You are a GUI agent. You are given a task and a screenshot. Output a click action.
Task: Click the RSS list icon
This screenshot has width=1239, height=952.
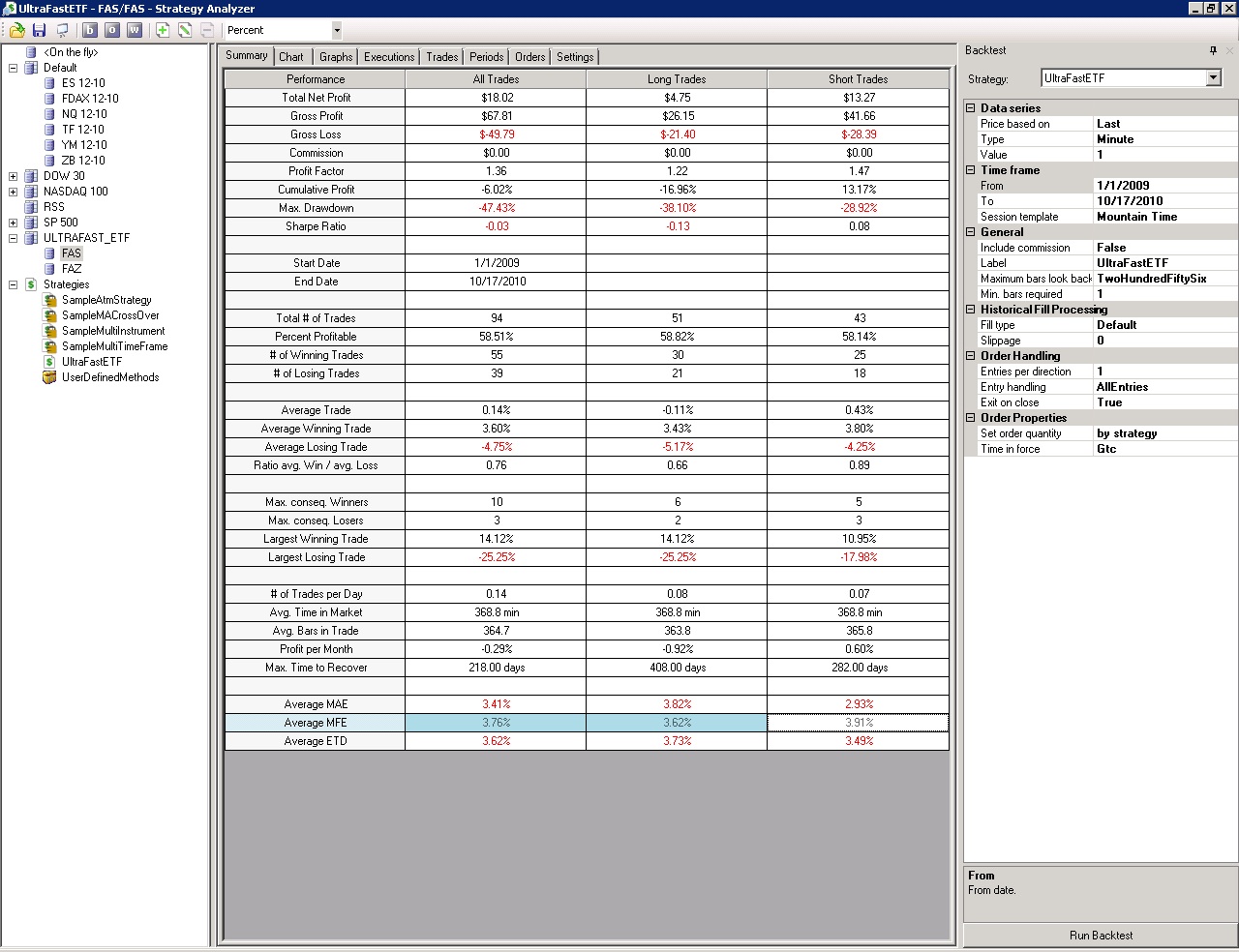click(x=31, y=207)
